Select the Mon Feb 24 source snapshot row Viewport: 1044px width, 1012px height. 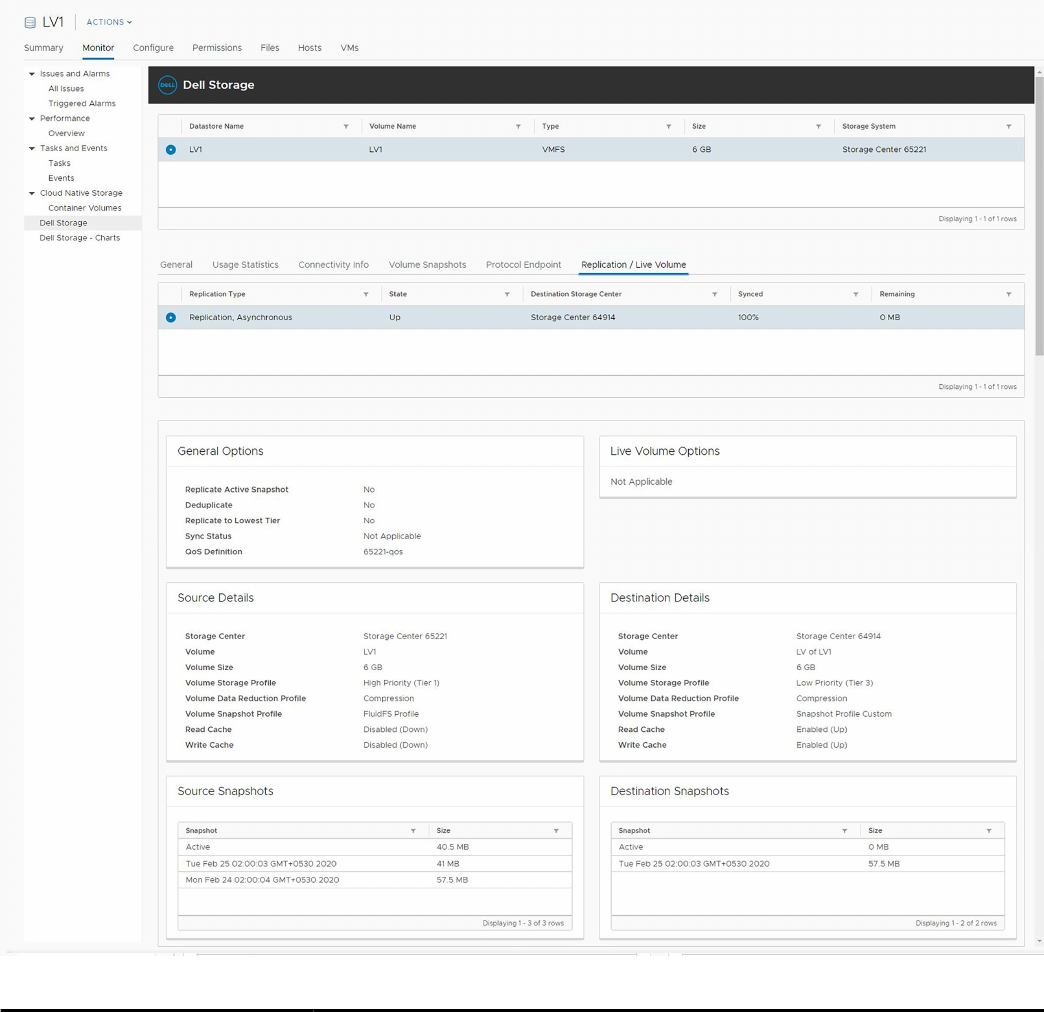(x=262, y=880)
